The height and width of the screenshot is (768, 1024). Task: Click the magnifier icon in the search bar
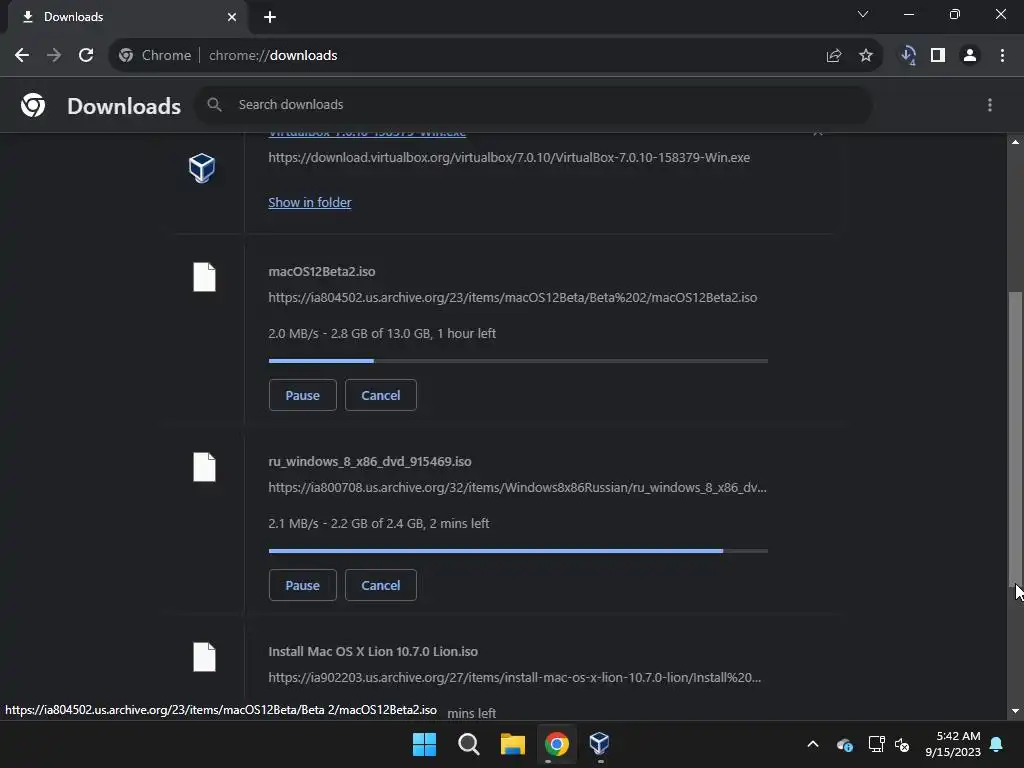[214, 104]
